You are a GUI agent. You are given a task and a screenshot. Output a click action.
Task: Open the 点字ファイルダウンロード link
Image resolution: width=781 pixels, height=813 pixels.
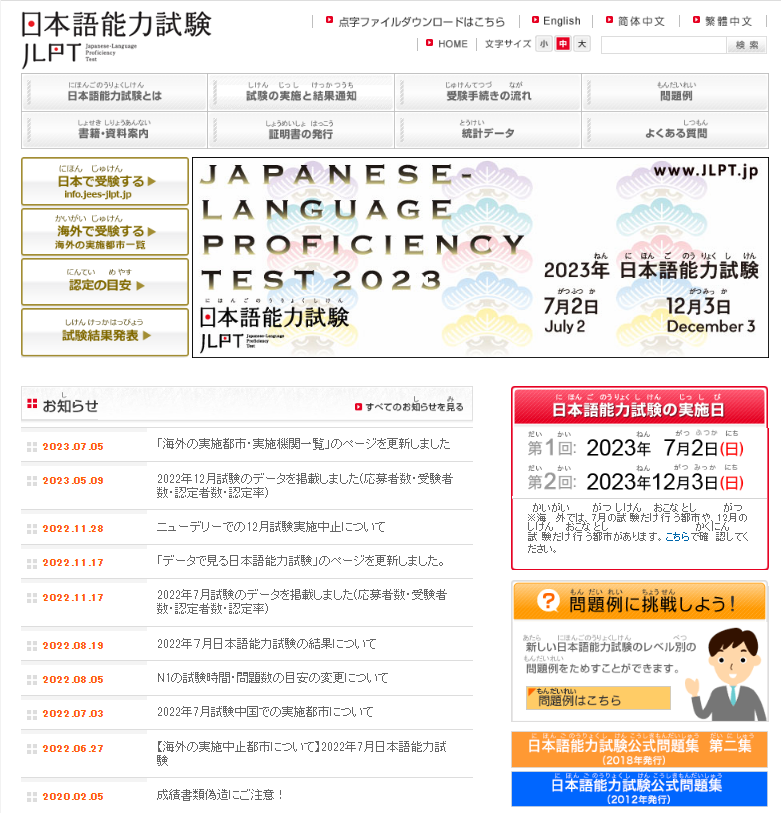(x=421, y=22)
